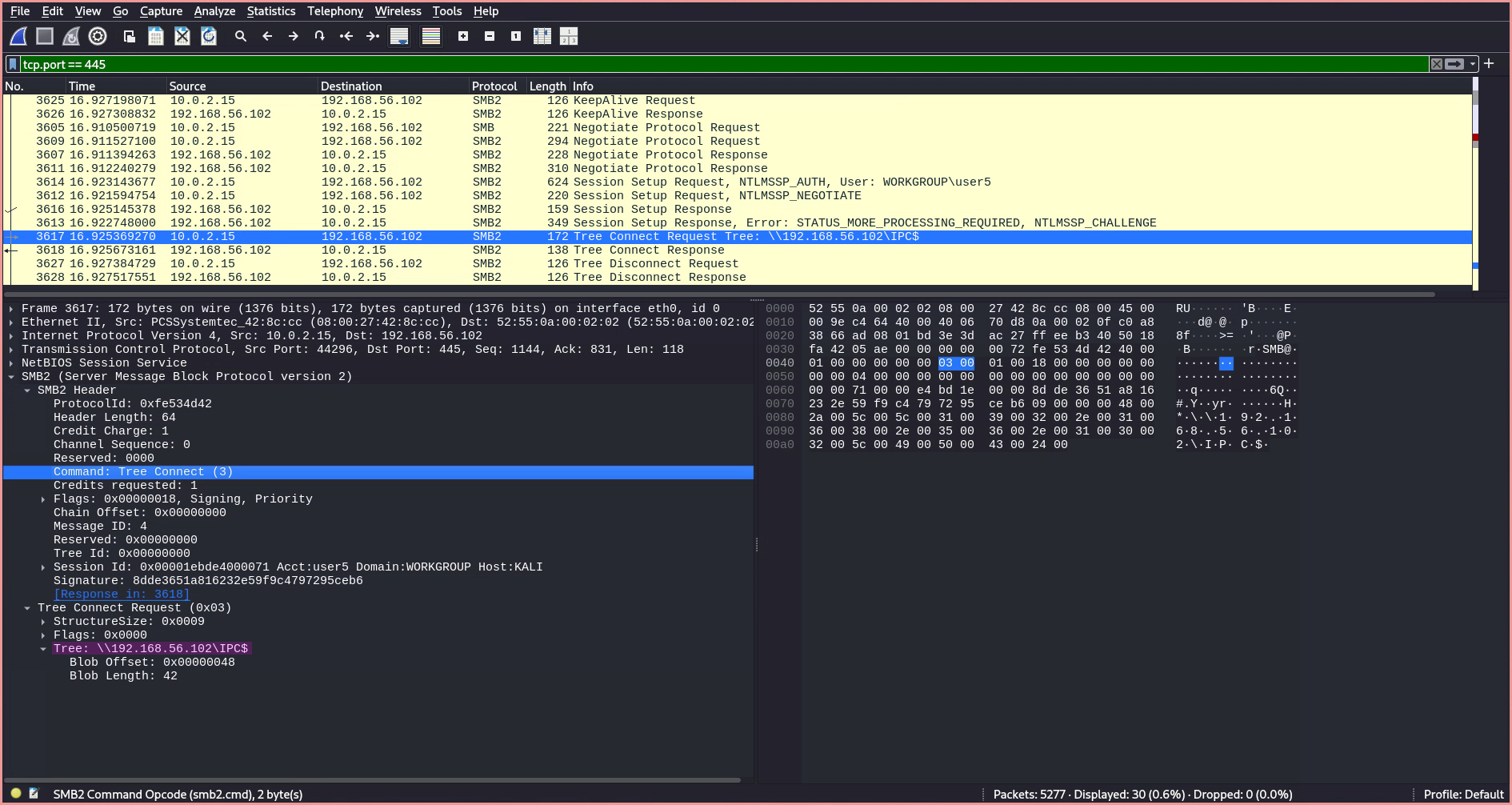Image resolution: width=1512 pixels, height=805 pixels.
Task: Select packet 3614 NTLMSSP_AUTH row
Action: pos(738,182)
